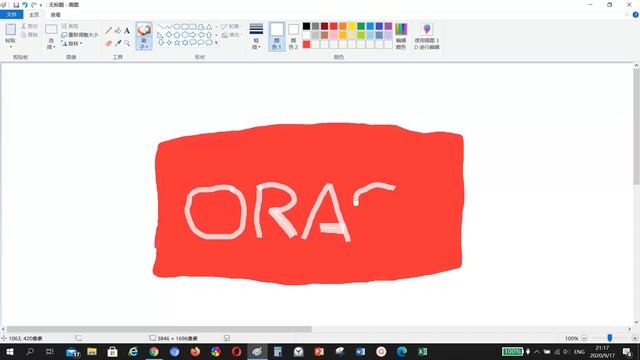The image size is (640, 360).
Task: Select the Magnifier tool
Action: click(x=127, y=43)
